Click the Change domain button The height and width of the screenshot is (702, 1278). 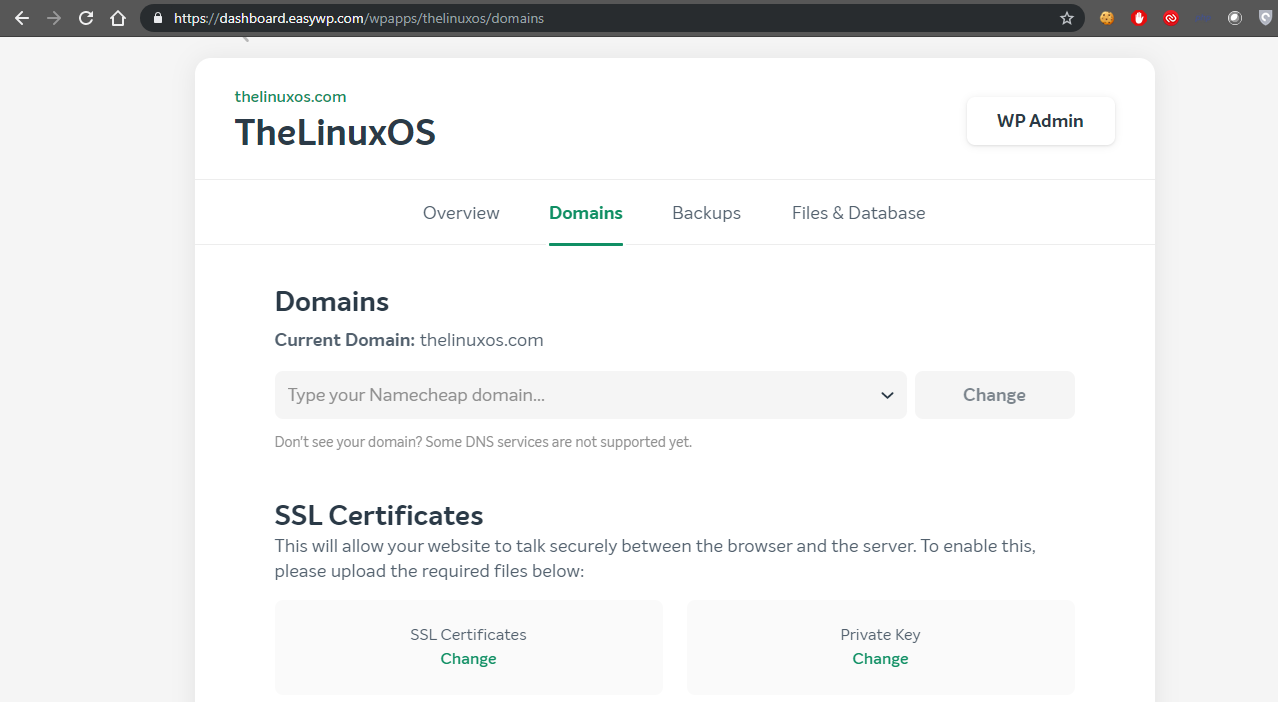pos(994,395)
